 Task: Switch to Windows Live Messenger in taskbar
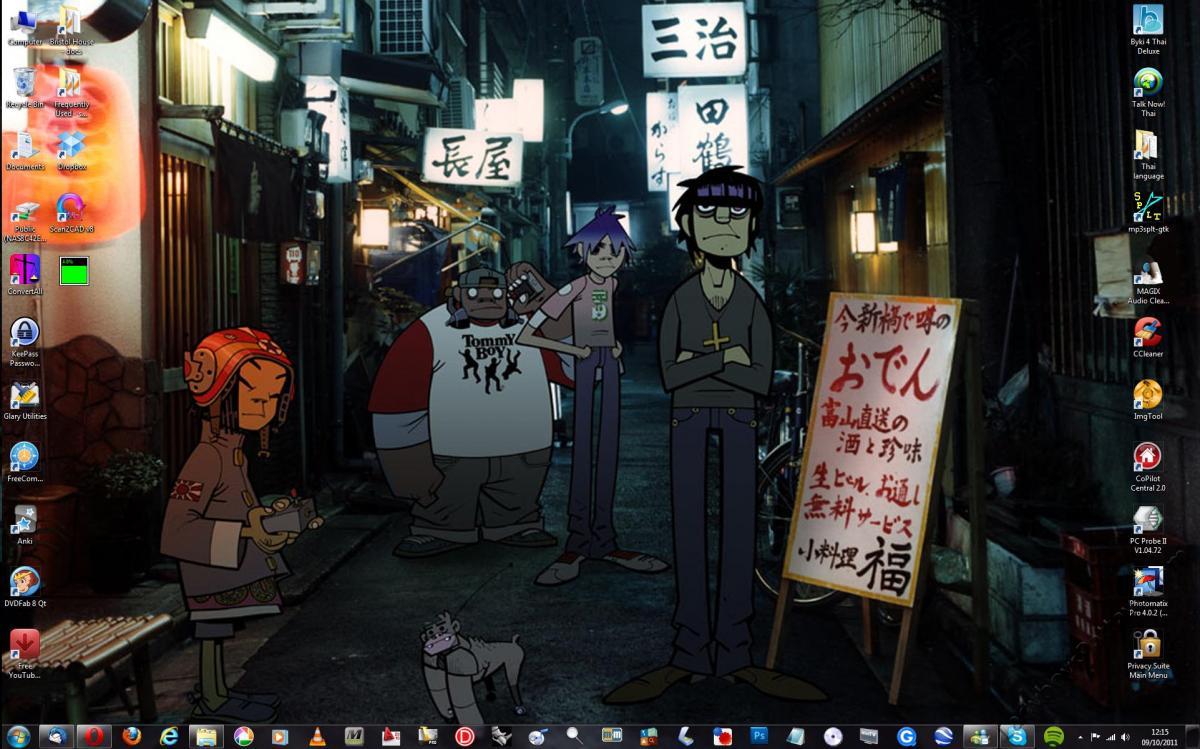tap(979, 736)
